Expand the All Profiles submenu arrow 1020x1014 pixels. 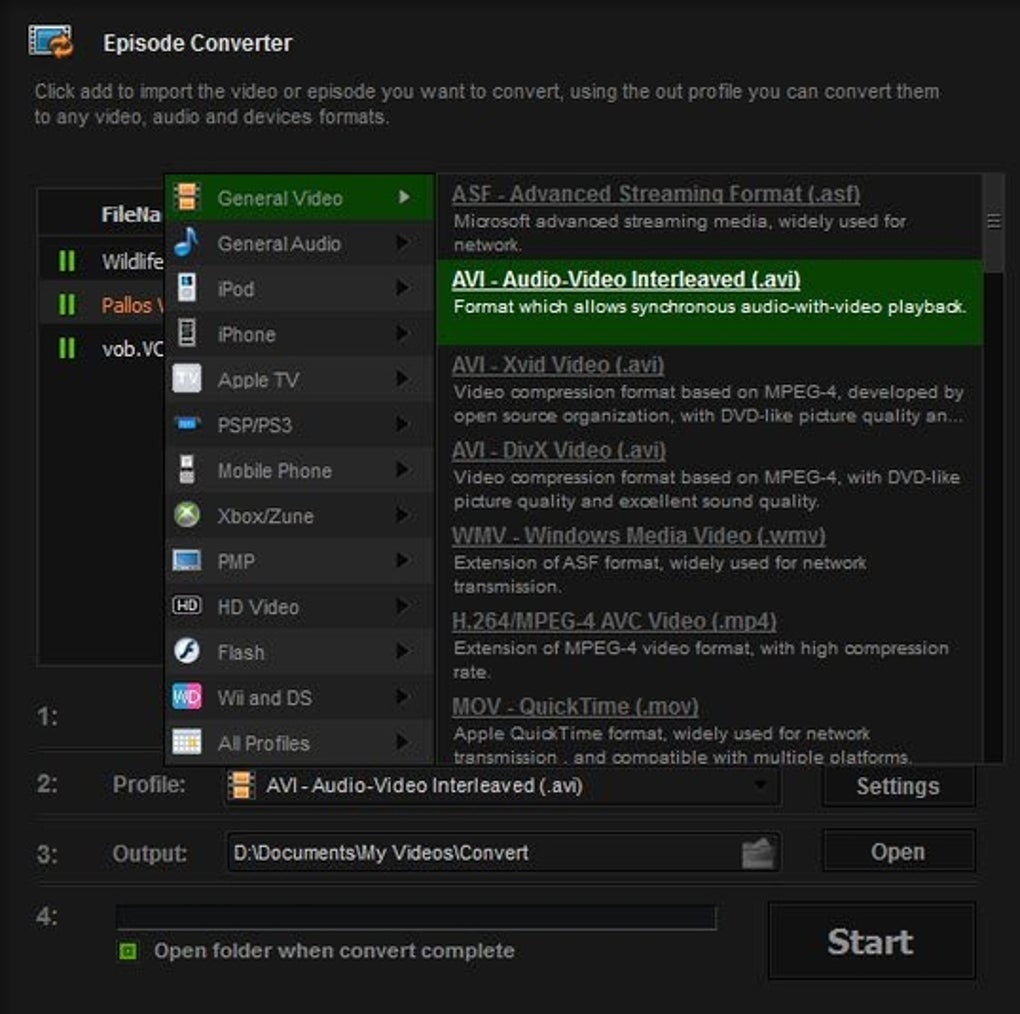coord(403,742)
